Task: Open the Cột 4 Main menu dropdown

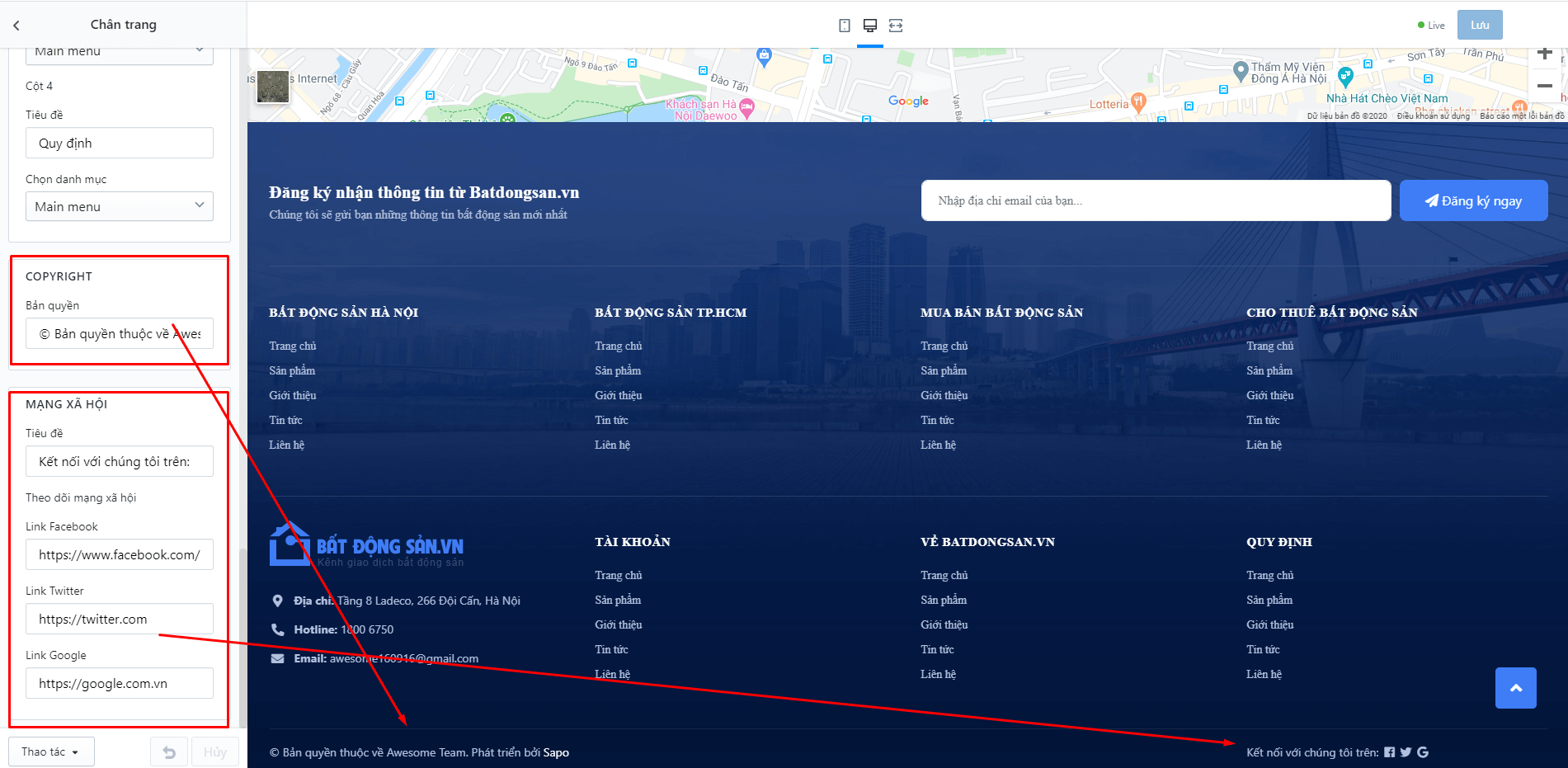Action: pyautogui.click(x=120, y=206)
